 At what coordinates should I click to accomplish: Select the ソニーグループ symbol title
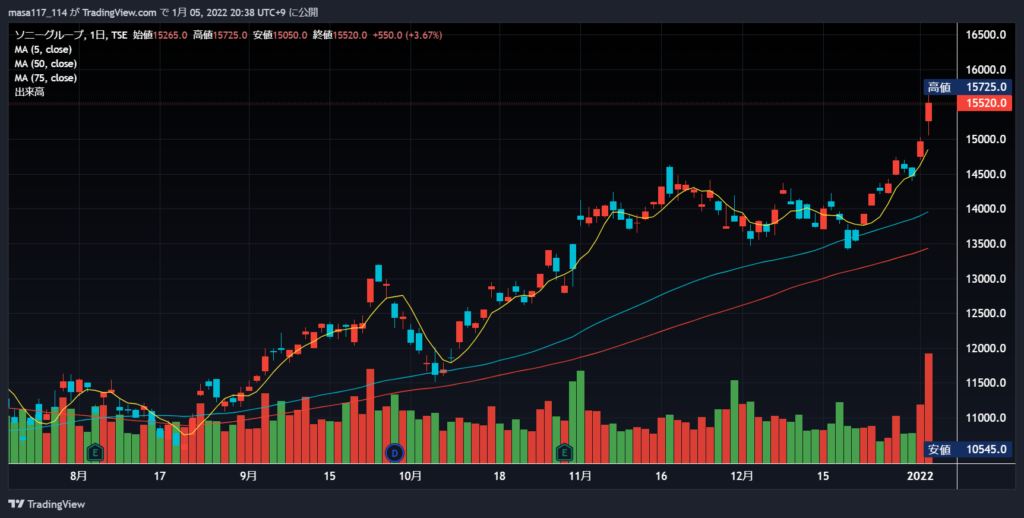[48, 35]
